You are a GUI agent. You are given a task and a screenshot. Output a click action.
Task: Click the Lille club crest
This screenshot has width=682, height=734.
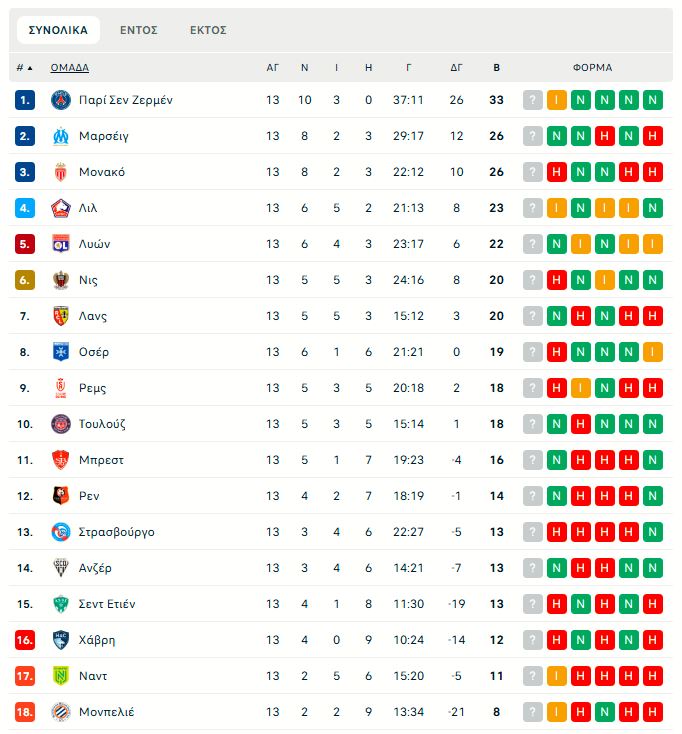pos(61,208)
